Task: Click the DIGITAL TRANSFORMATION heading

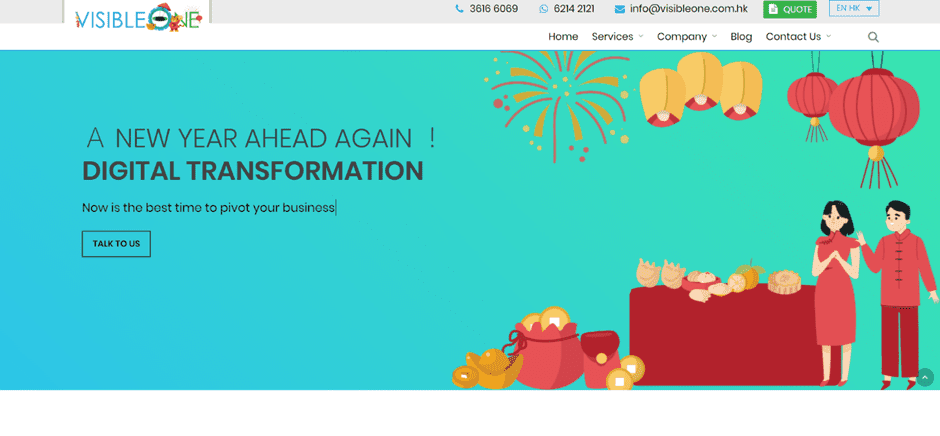Action: point(252,172)
